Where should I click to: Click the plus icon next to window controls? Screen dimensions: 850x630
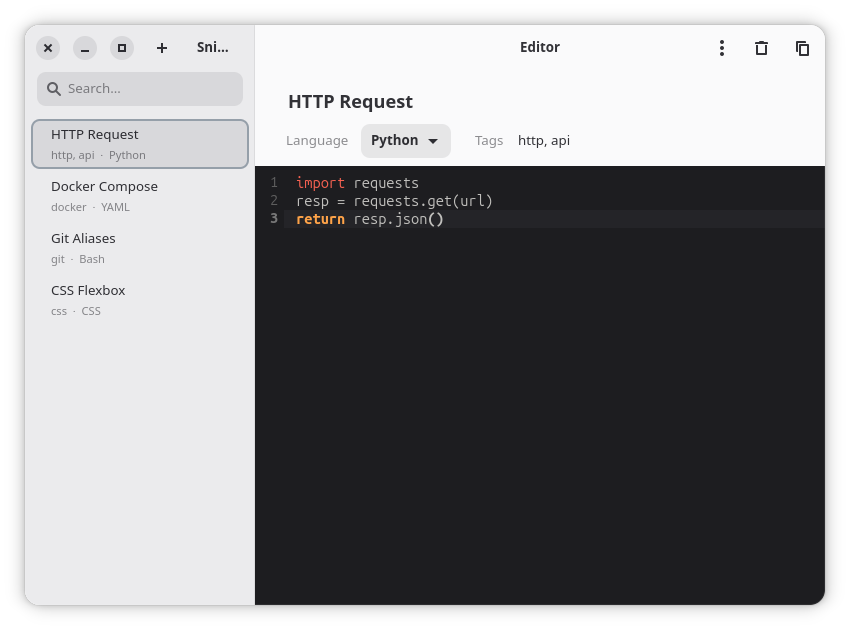pos(161,47)
